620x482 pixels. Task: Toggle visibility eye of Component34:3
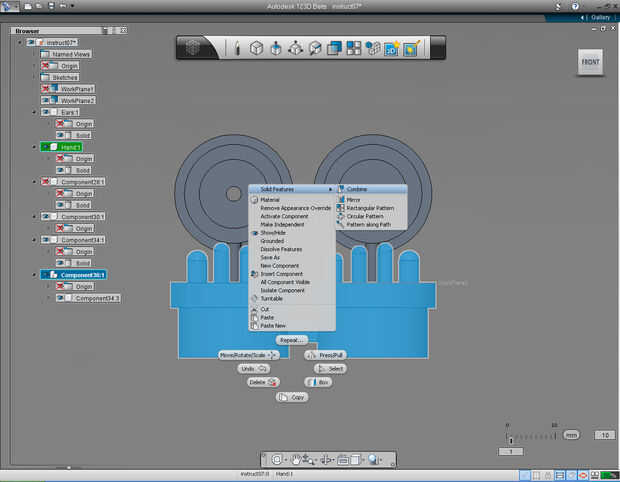tap(60, 298)
